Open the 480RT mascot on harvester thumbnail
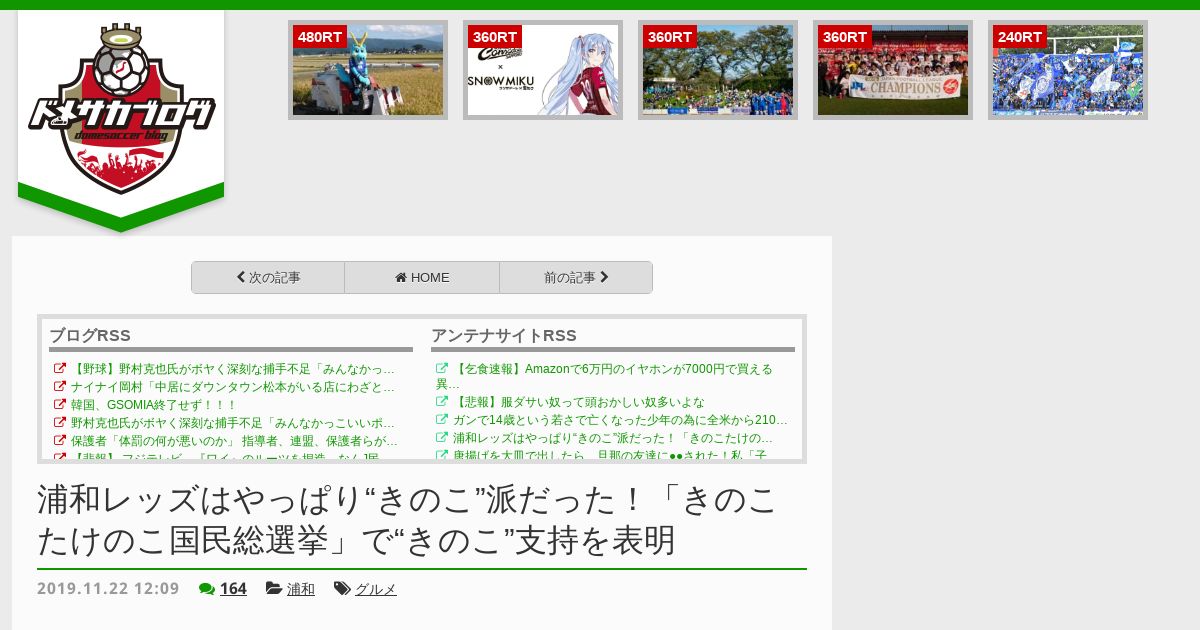Image resolution: width=1200 pixels, height=630 pixels. click(x=368, y=70)
